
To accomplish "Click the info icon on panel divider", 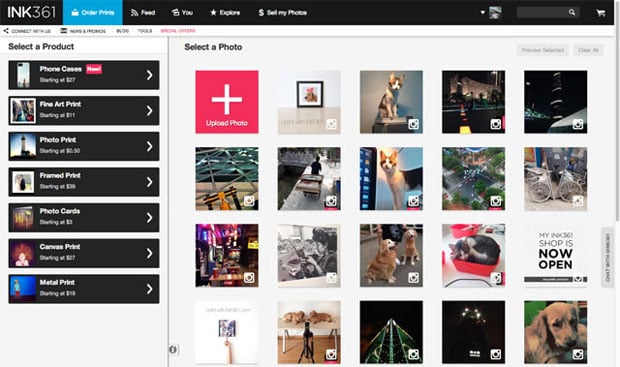I will point(173,350).
